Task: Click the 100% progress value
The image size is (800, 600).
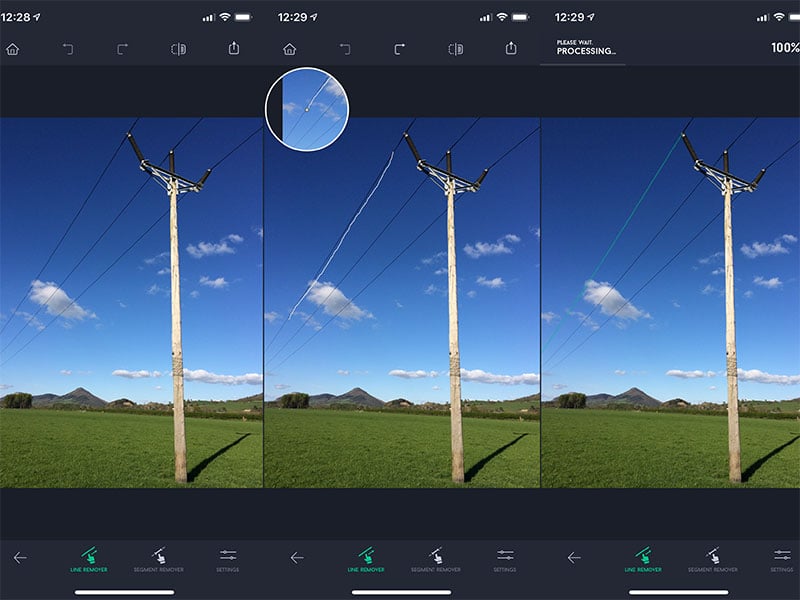Action: pos(785,48)
